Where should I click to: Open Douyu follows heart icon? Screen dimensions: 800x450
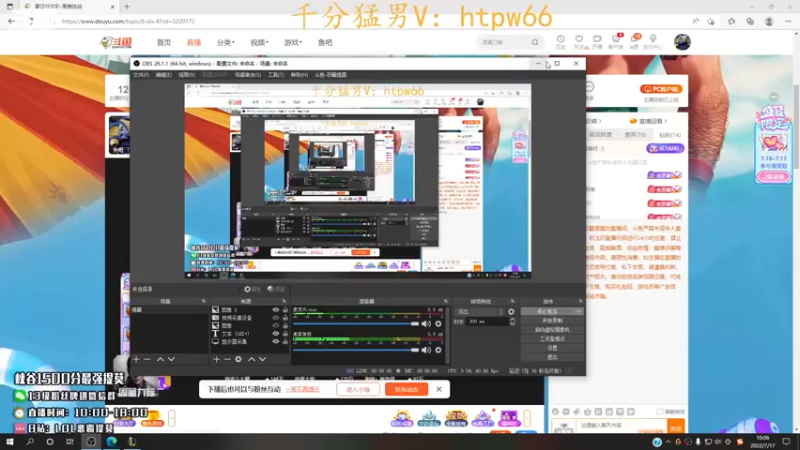tap(579, 39)
